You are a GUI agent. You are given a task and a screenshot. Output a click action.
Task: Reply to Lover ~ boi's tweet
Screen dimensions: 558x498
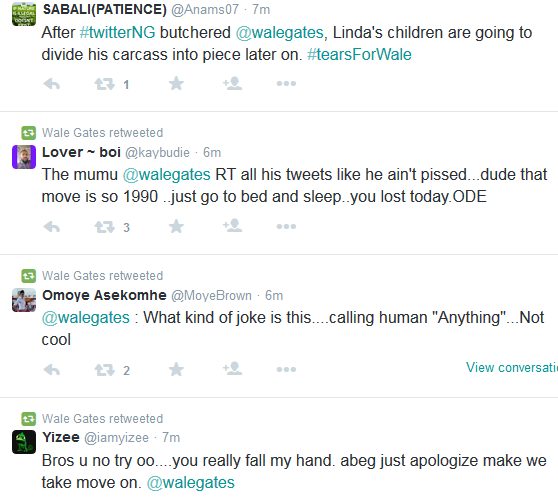coord(52,227)
